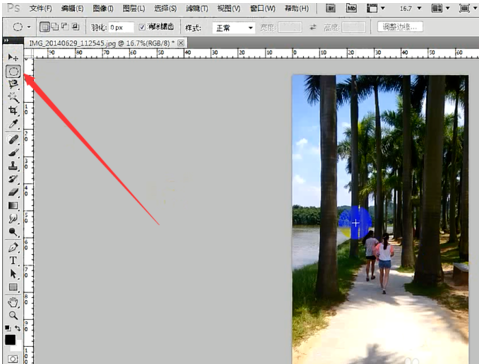
Task: Open the 图像(I) menu
Action: [103, 8]
